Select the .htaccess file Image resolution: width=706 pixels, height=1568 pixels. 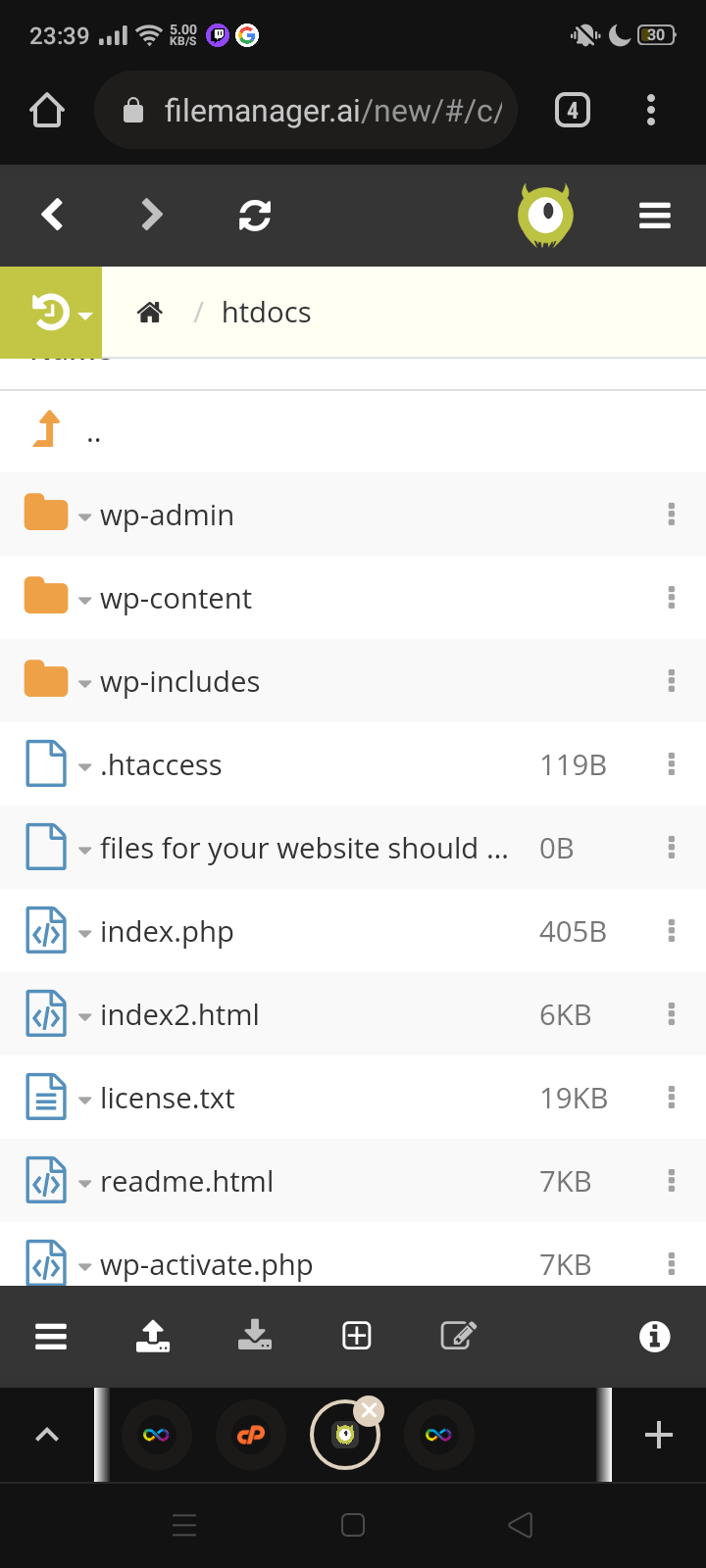coord(161,765)
